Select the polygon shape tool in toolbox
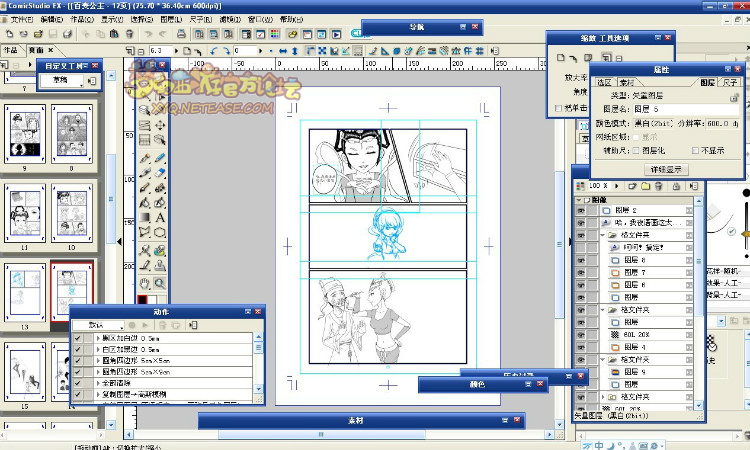Image resolution: width=750 pixels, height=450 pixels. point(160,232)
